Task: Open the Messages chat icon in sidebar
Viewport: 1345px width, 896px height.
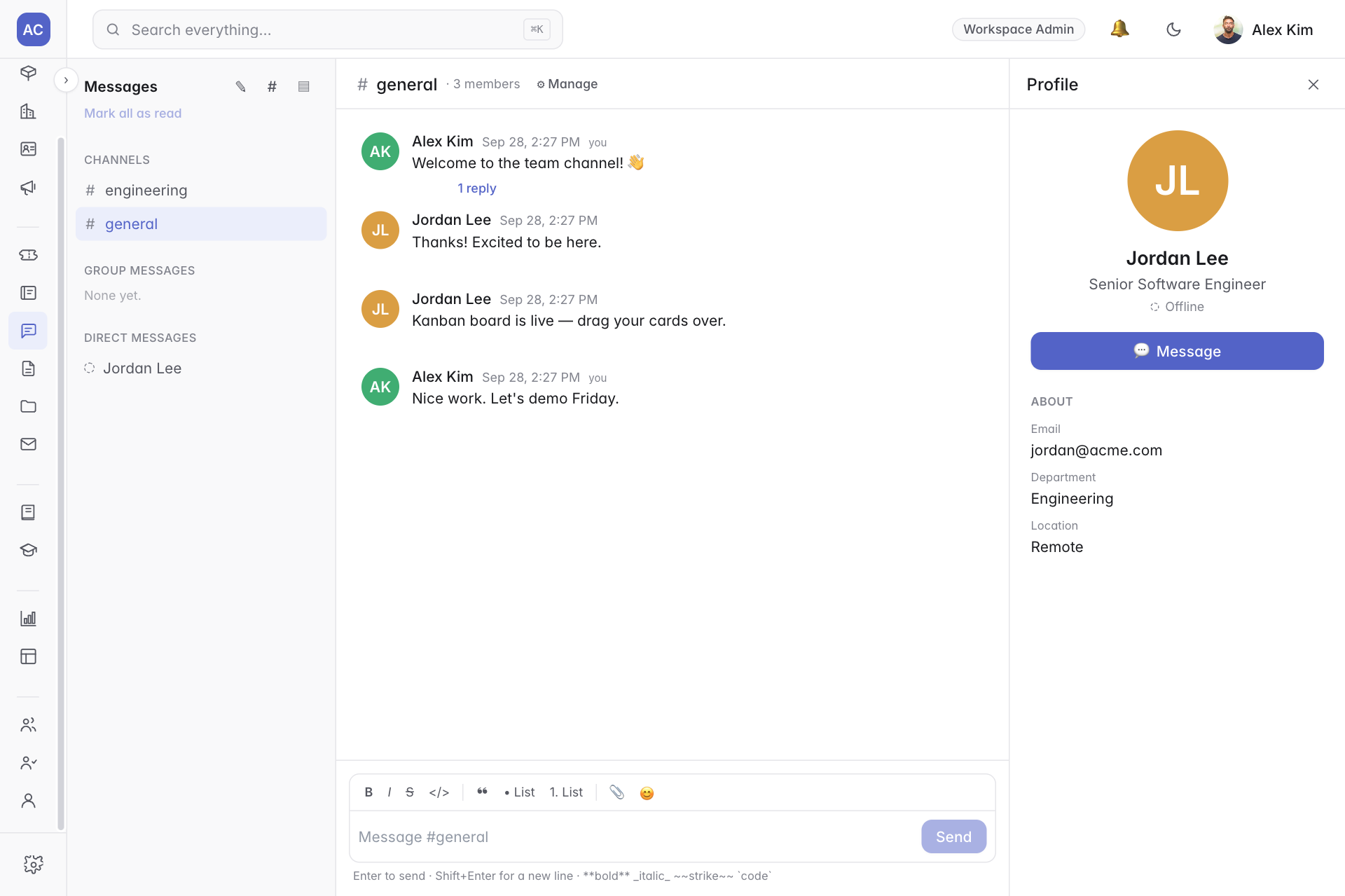Action: pyautogui.click(x=28, y=331)
